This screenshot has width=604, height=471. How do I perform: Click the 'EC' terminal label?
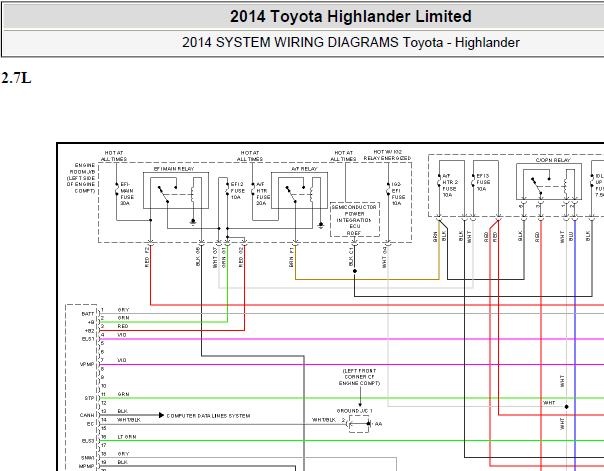click(91, 424)
